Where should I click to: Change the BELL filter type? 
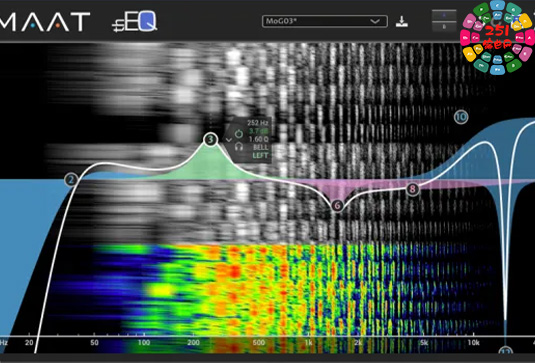261,147
